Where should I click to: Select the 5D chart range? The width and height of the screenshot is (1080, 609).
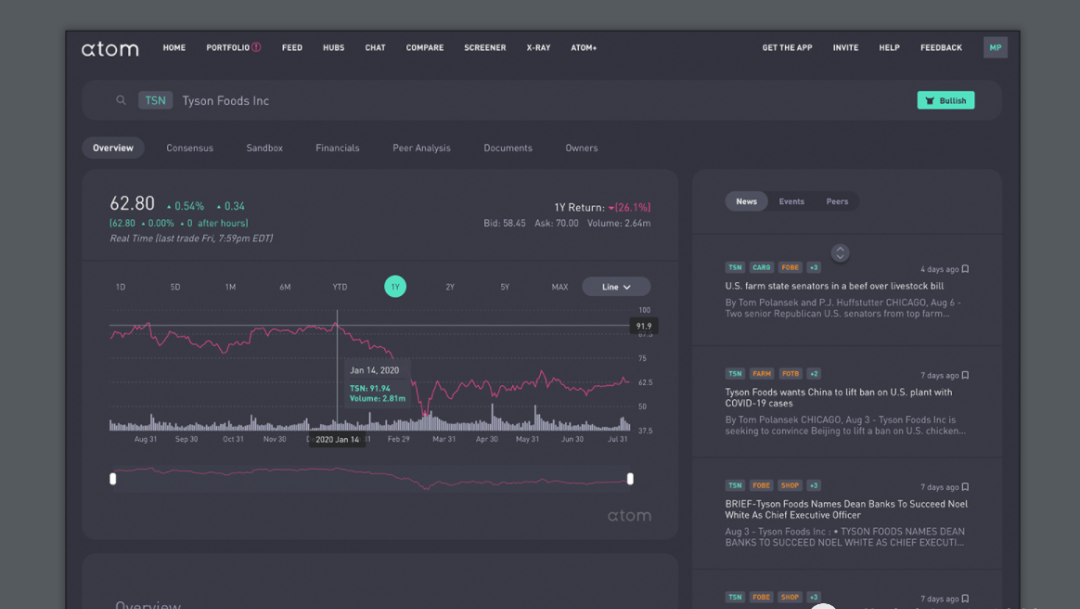click(x=175, y=287)
